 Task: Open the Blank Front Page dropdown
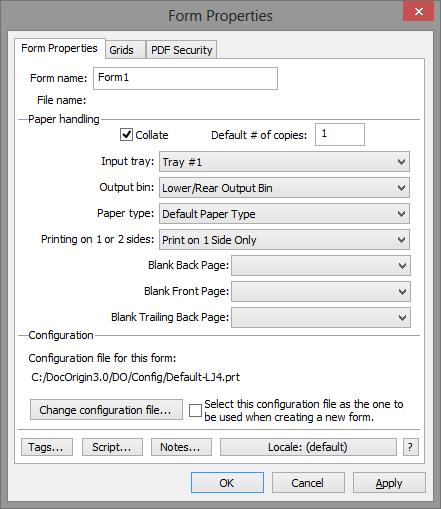tap(321, 292)
